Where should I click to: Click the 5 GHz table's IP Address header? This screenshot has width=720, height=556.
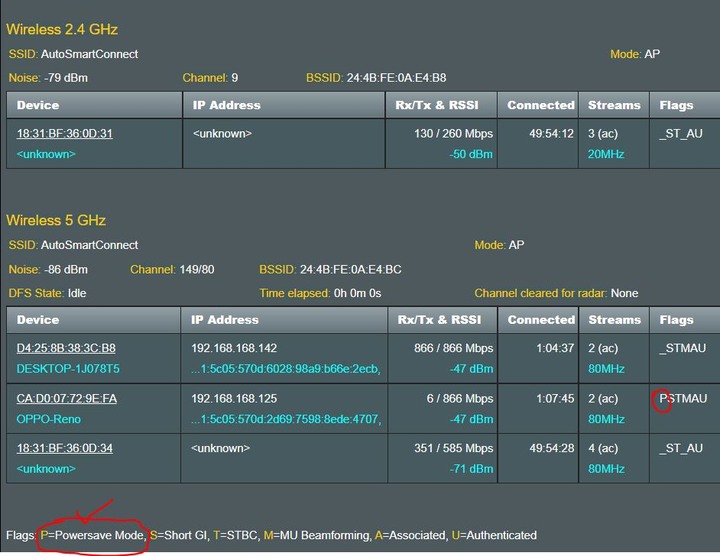[x=284, y=320]
